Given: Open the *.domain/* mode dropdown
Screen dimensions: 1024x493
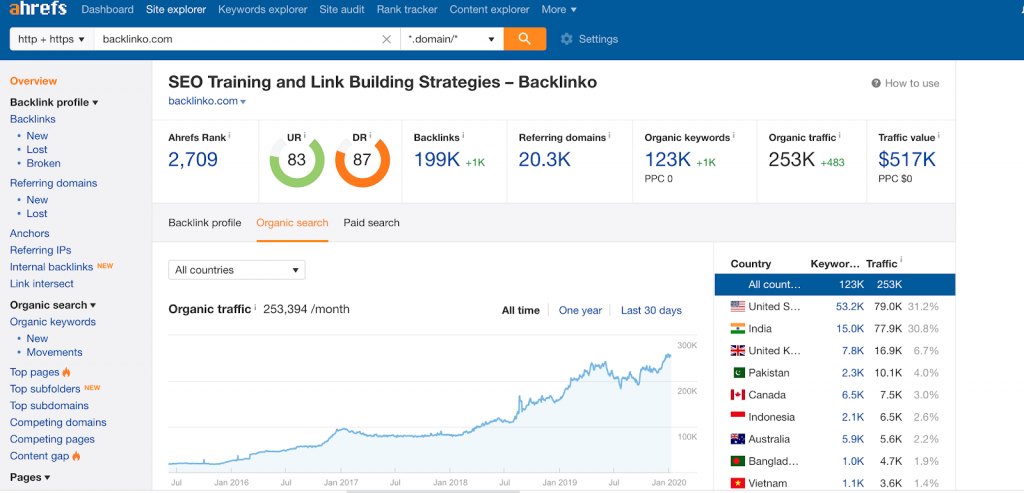Looking at the screenshot, I should 451,39.
